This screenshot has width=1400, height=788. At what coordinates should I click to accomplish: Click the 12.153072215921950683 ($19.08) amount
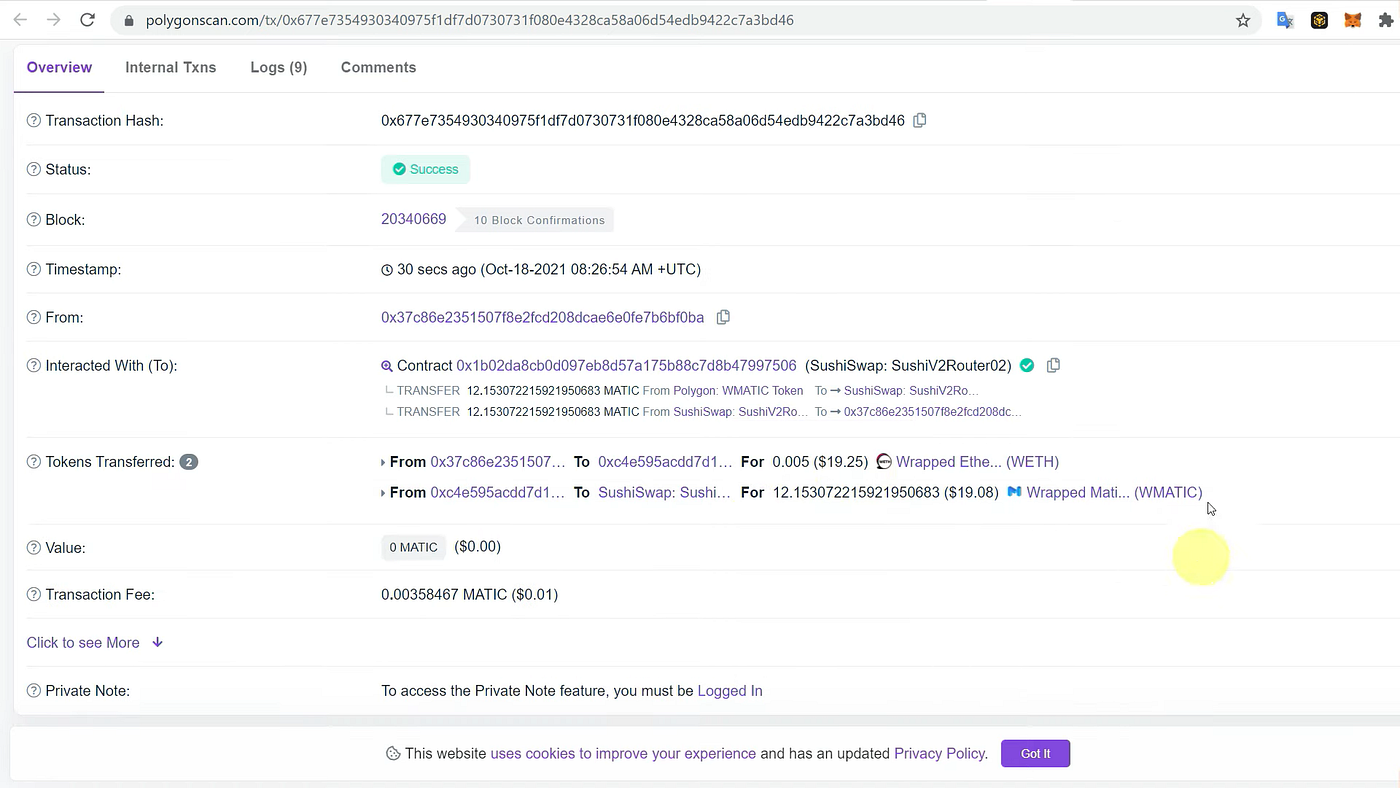[x=886, y=492]
